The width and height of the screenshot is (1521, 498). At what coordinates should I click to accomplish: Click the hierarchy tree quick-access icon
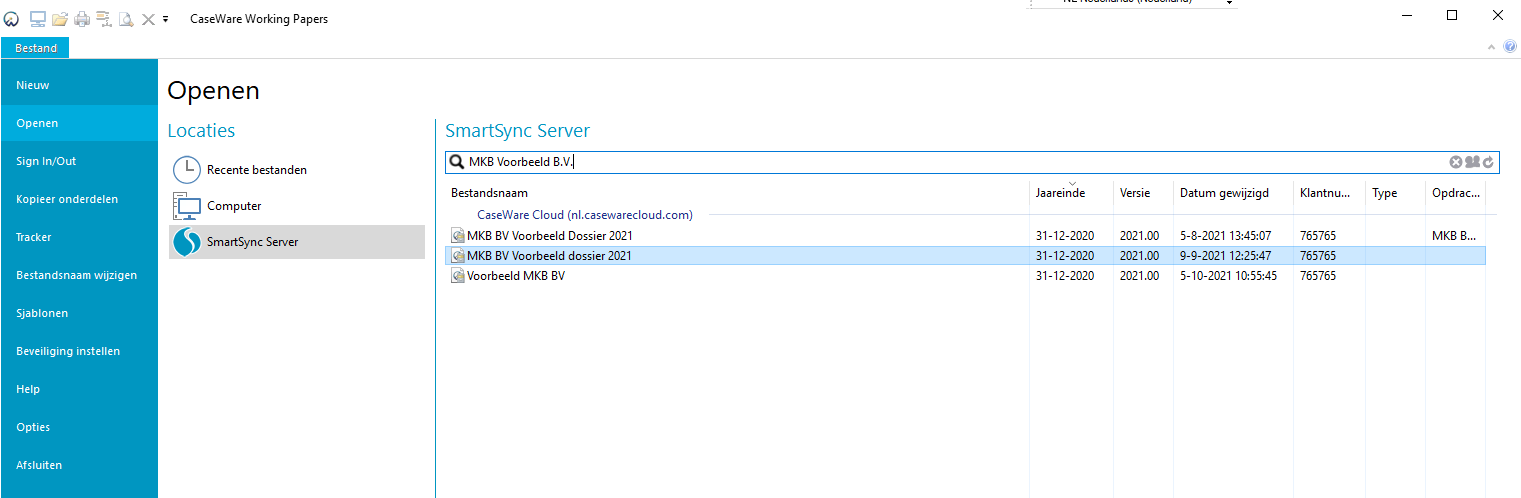(104, 19)
